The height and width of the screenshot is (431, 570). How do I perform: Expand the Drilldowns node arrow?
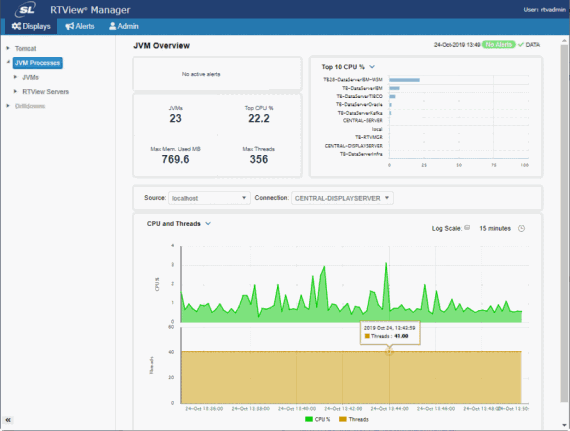8,106
